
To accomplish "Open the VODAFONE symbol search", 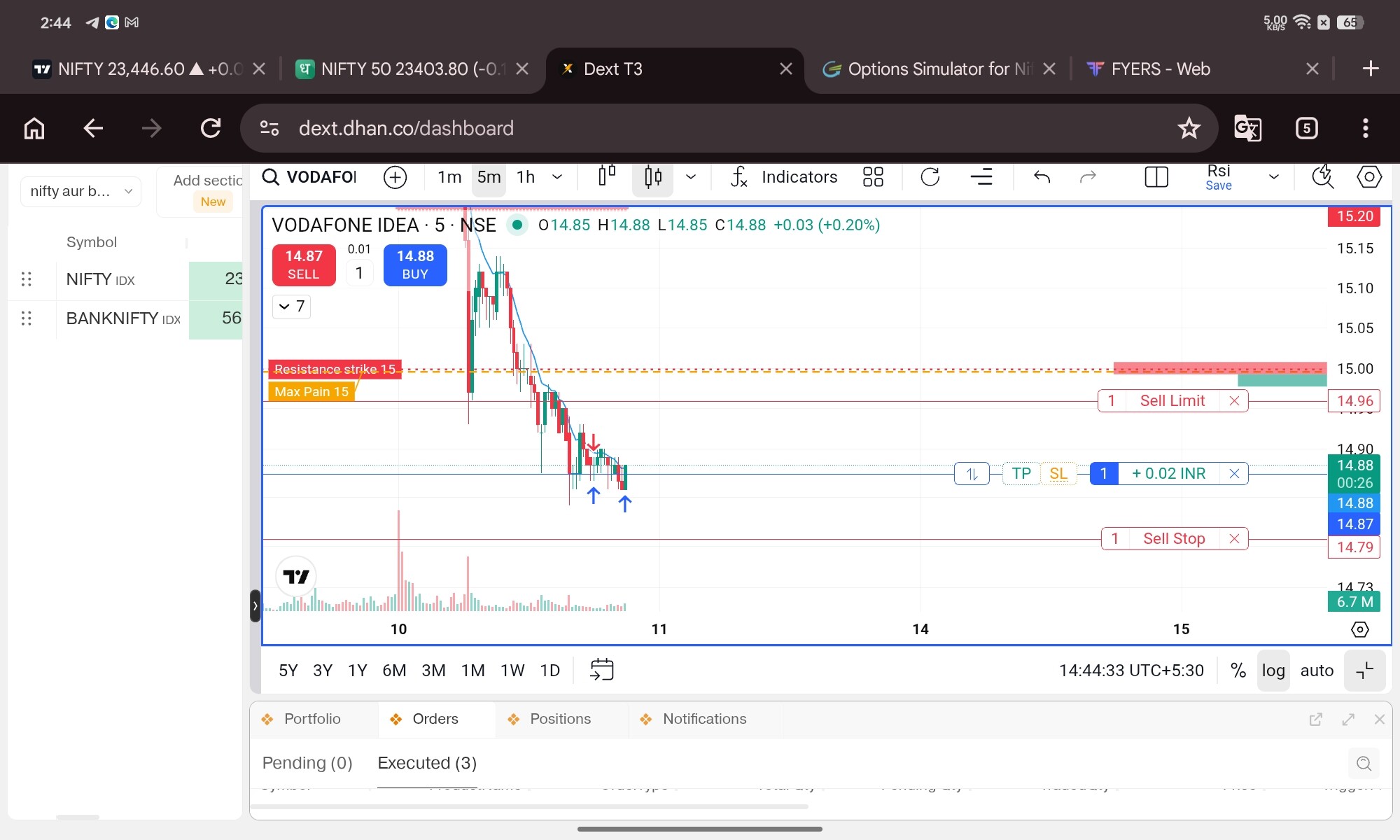I will click(309, 177).
